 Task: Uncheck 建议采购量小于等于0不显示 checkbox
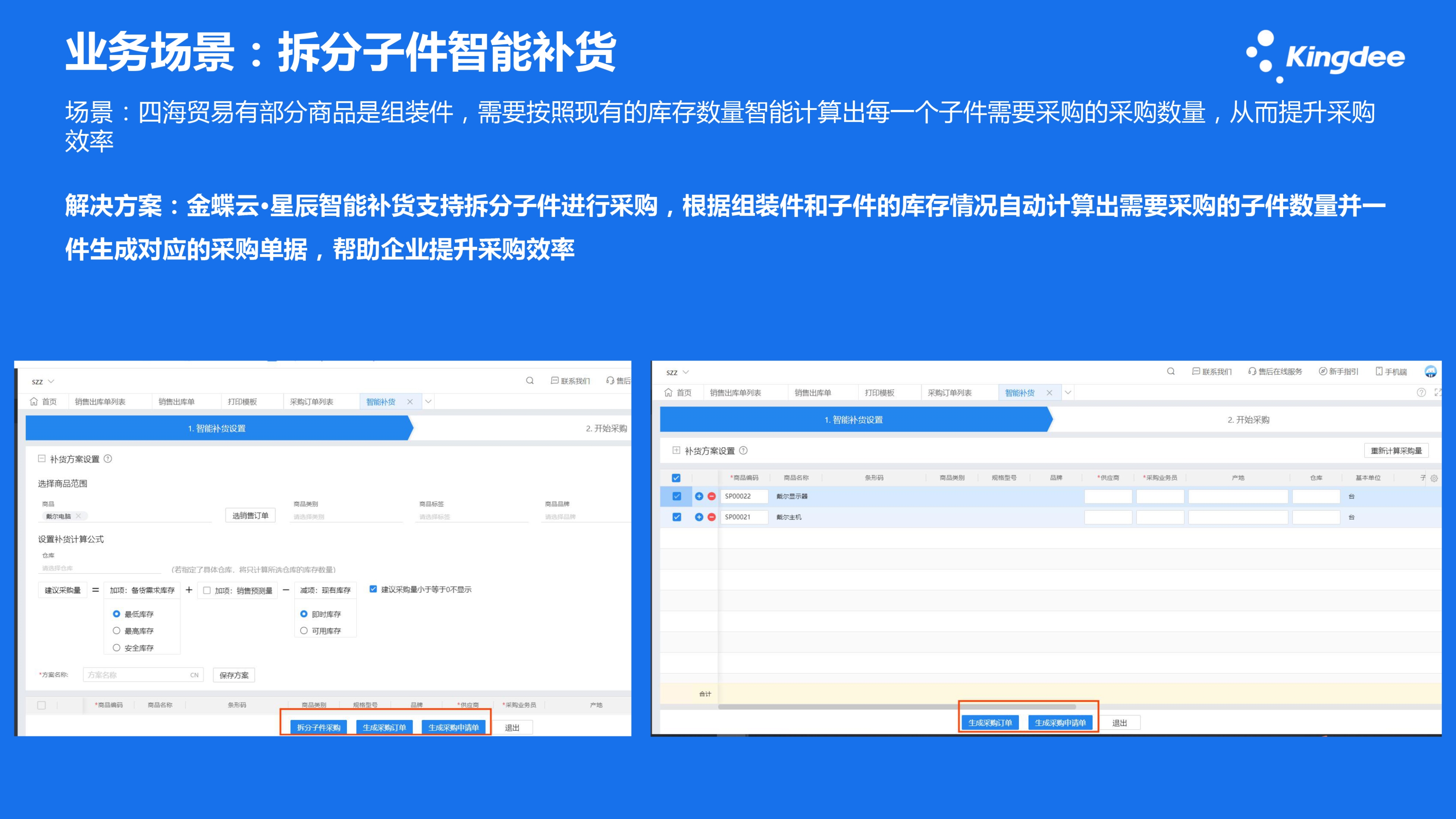point(373,589)
